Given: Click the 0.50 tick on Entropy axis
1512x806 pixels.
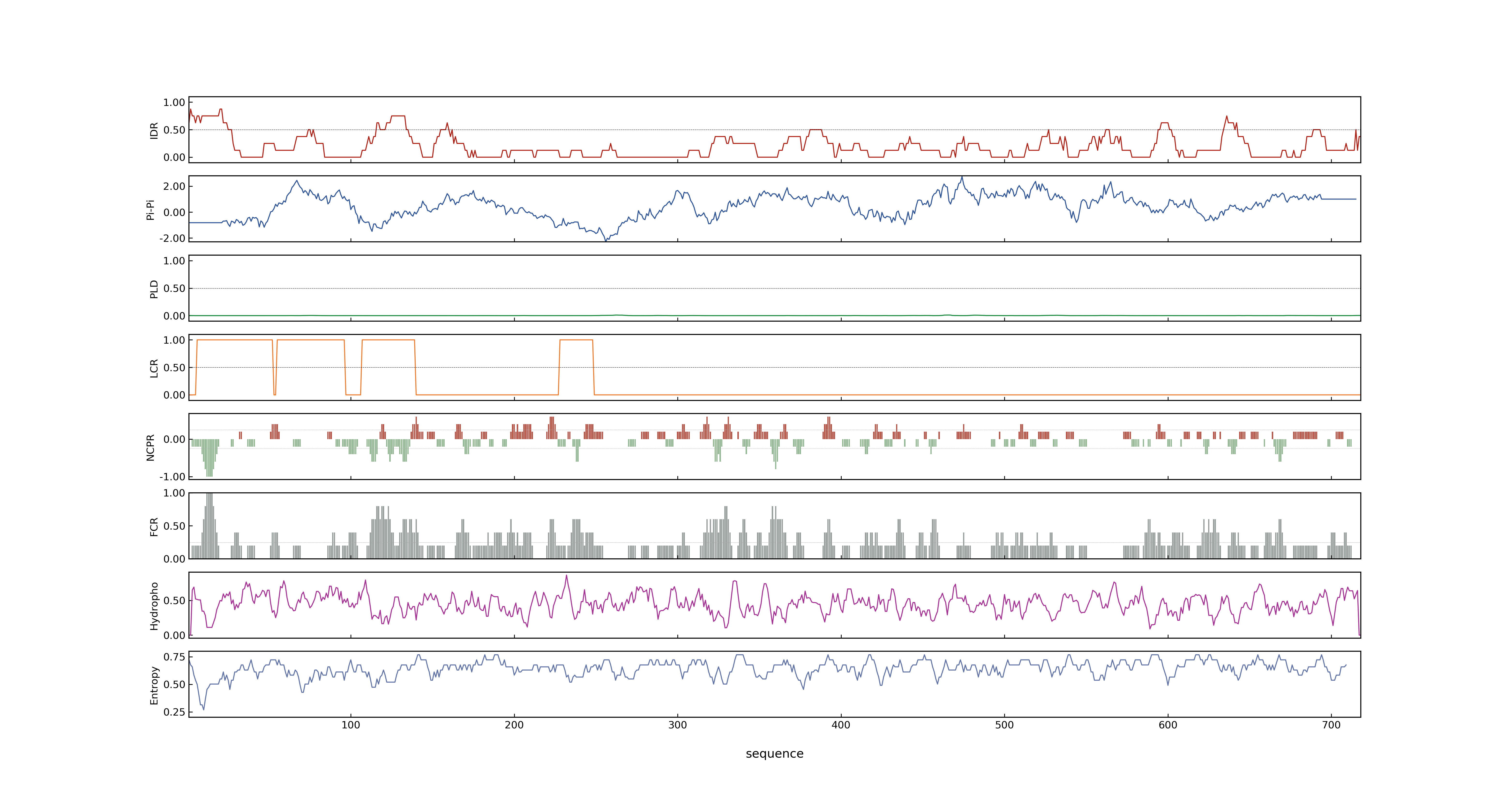Looking at the screenshot, I should tap(174, 685).
